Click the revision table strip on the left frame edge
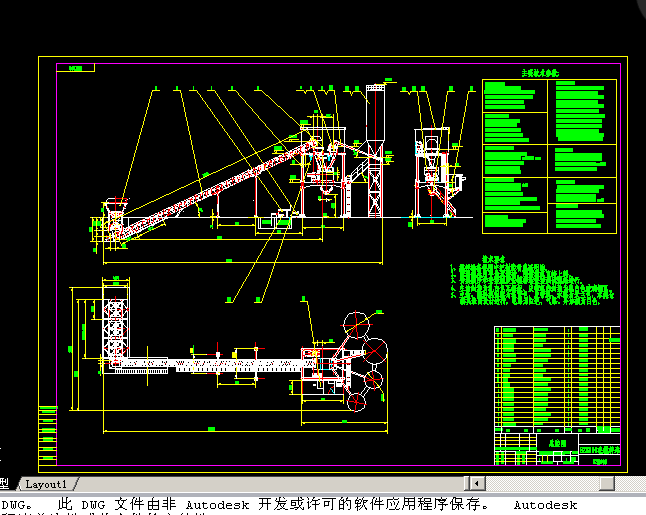The height and width of the screenshot is (515, 646). click(x=48, y=435)
